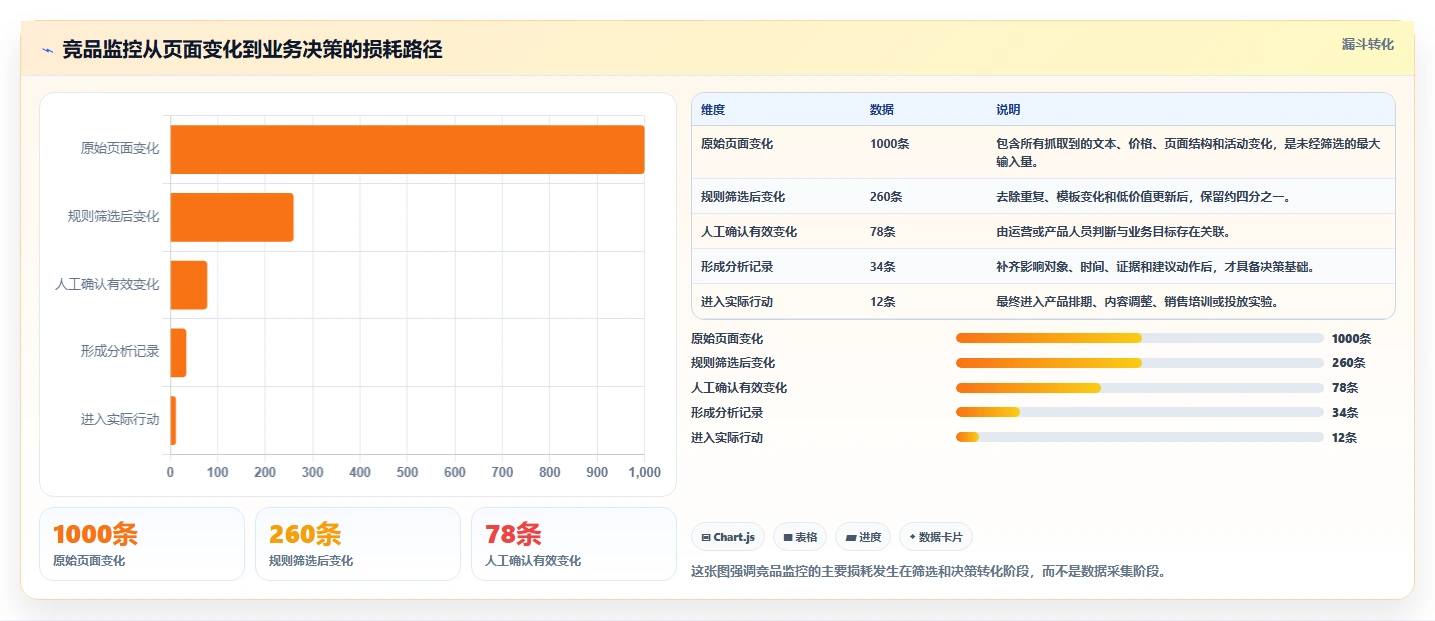
Task: Open the 260条 data card
Action: pyautogui.click(x=358, y=544)
